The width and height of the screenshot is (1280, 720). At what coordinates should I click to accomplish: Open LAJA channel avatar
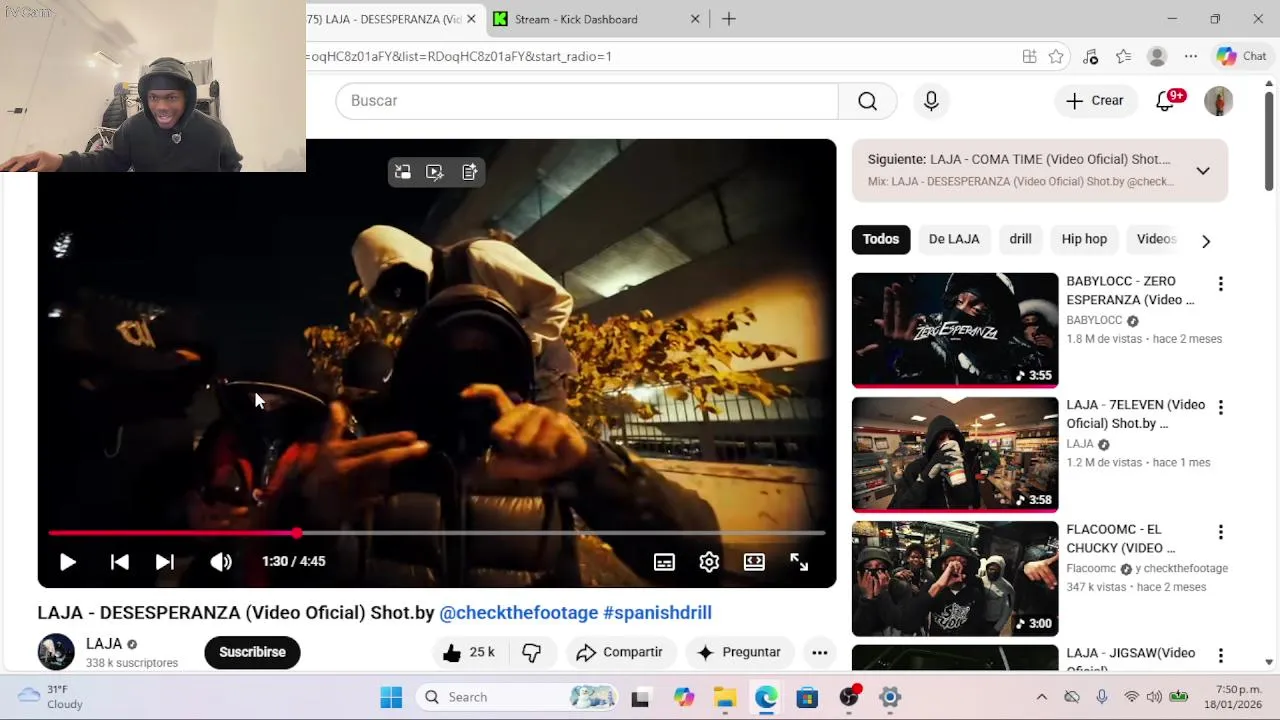click(x=56, y=652)
